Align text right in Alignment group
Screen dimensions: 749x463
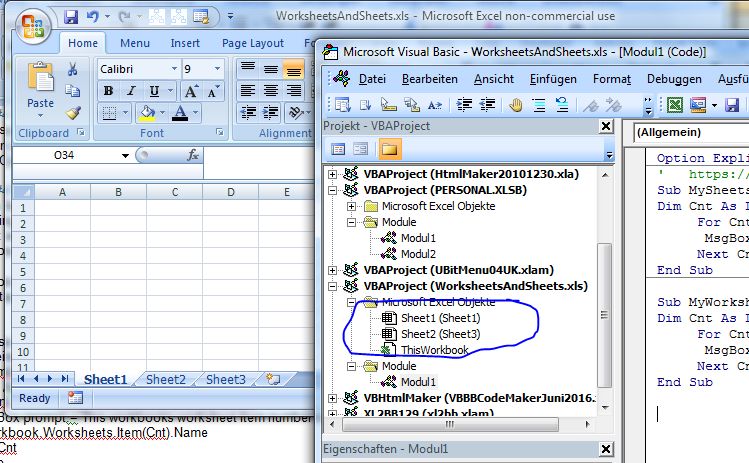(293, 91)
